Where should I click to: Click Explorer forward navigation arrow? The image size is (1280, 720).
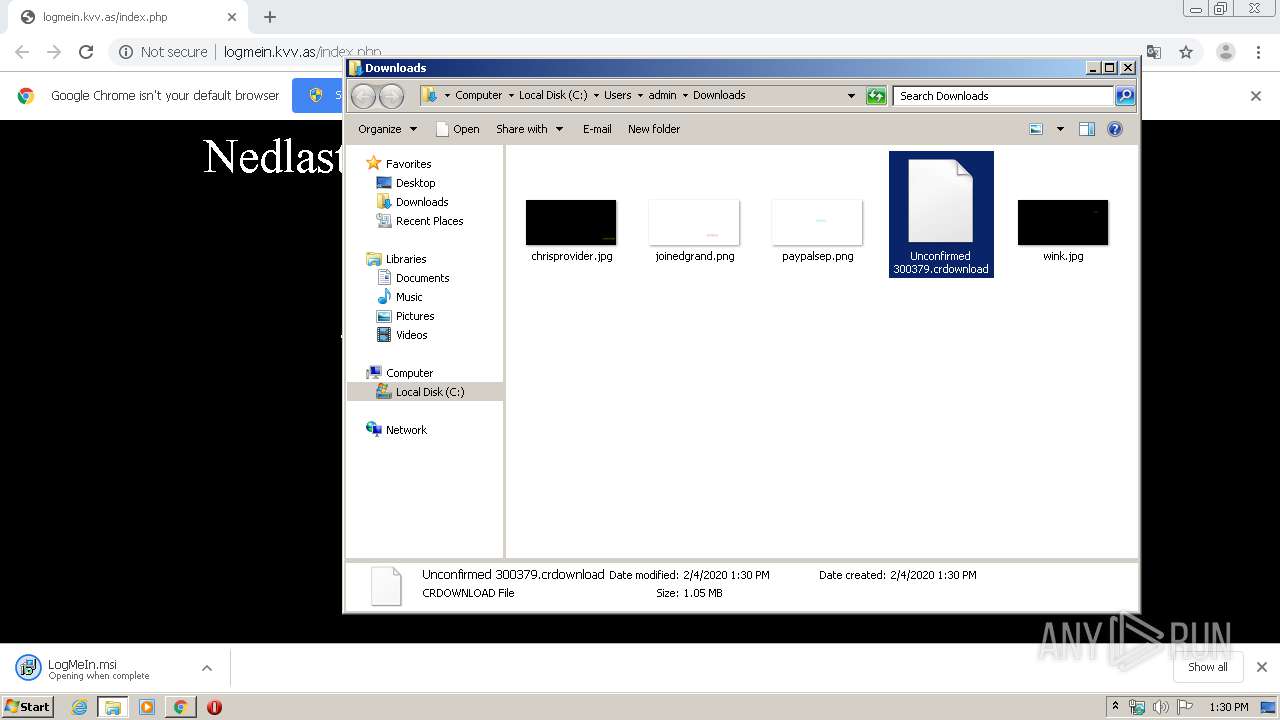tap(391, 96)
